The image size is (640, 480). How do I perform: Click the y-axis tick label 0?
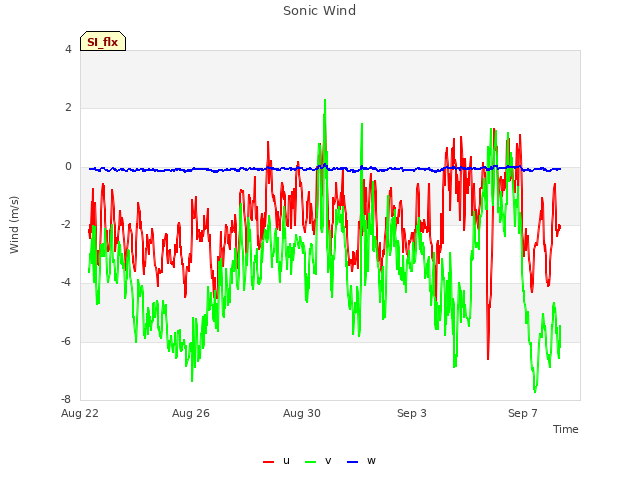click(68, 167)
